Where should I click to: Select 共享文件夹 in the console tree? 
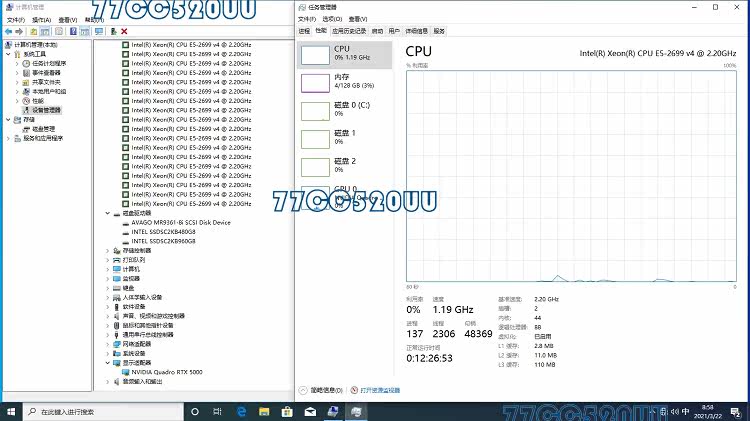point(46,82)
